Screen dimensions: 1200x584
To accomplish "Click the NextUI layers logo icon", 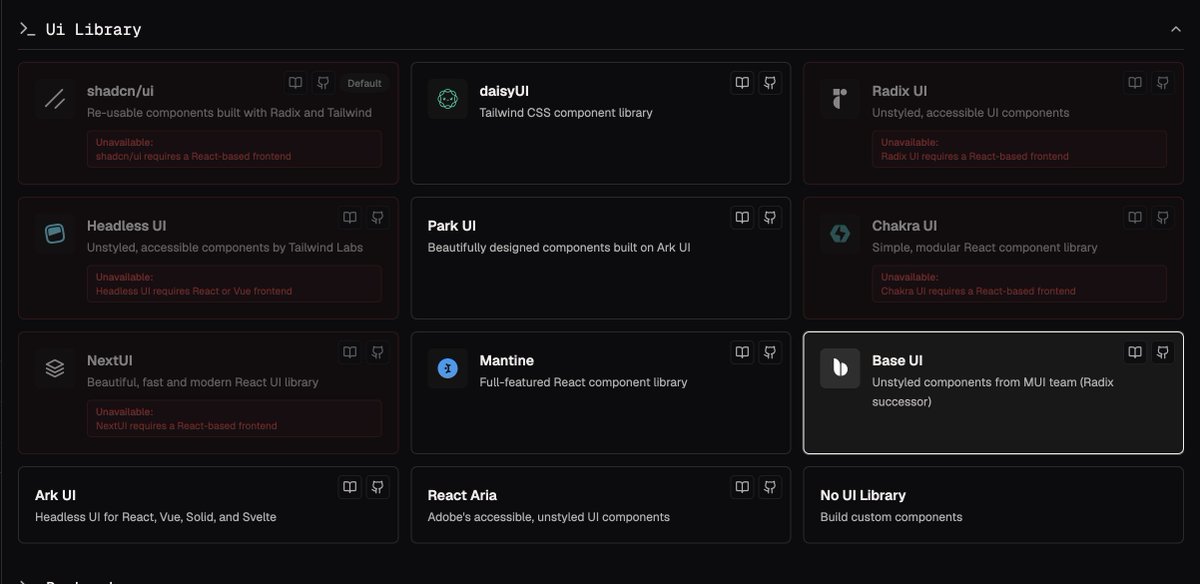I will 54,368.
